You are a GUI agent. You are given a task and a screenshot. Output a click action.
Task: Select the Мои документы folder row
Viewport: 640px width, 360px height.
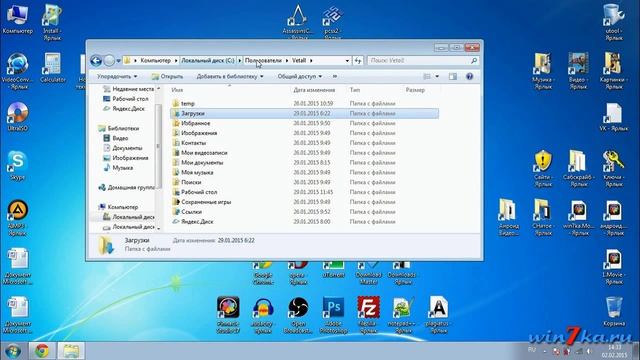click(x=304, y=162)
